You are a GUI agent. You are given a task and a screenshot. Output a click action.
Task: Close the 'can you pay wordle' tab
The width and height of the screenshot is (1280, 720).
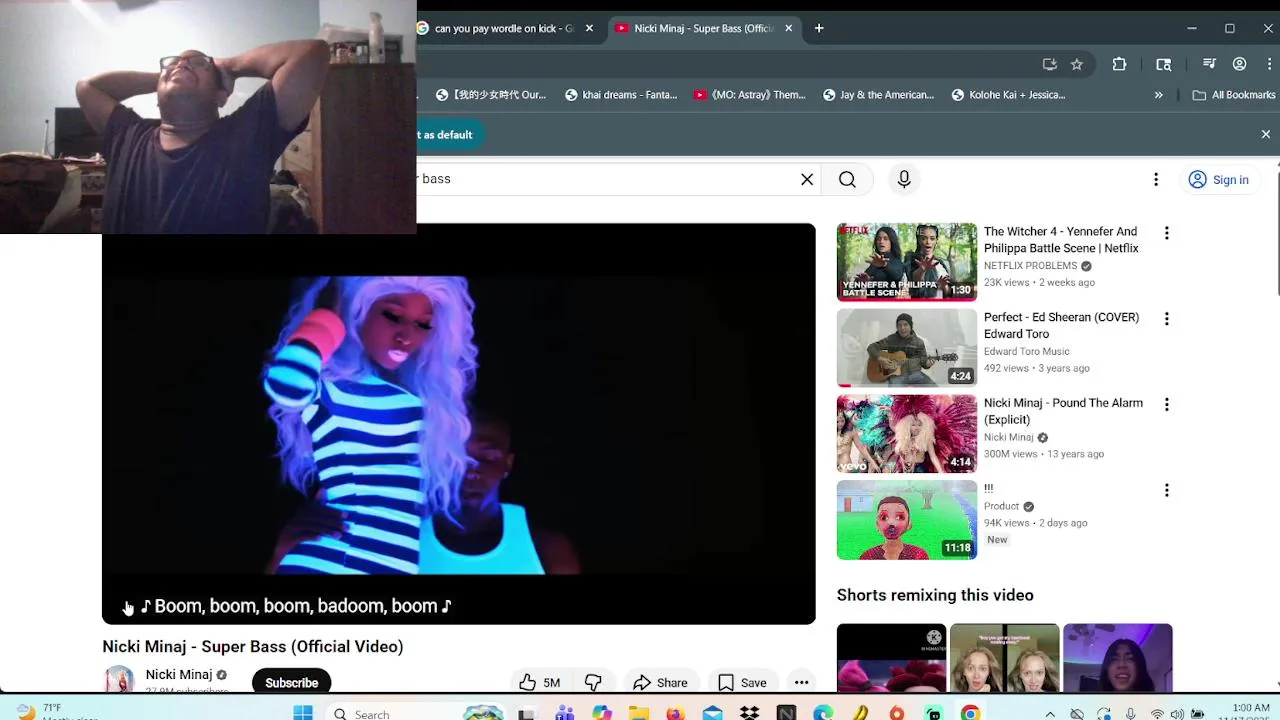[x=589, y=29]
